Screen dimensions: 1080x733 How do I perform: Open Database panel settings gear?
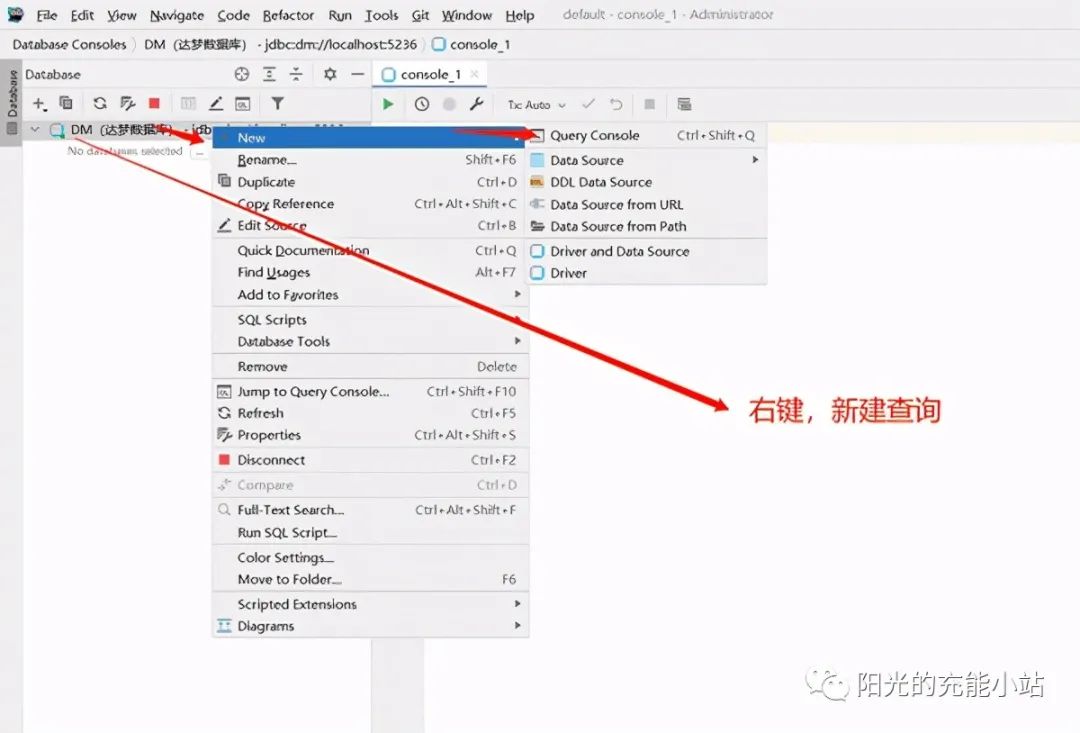pos(330,74)
